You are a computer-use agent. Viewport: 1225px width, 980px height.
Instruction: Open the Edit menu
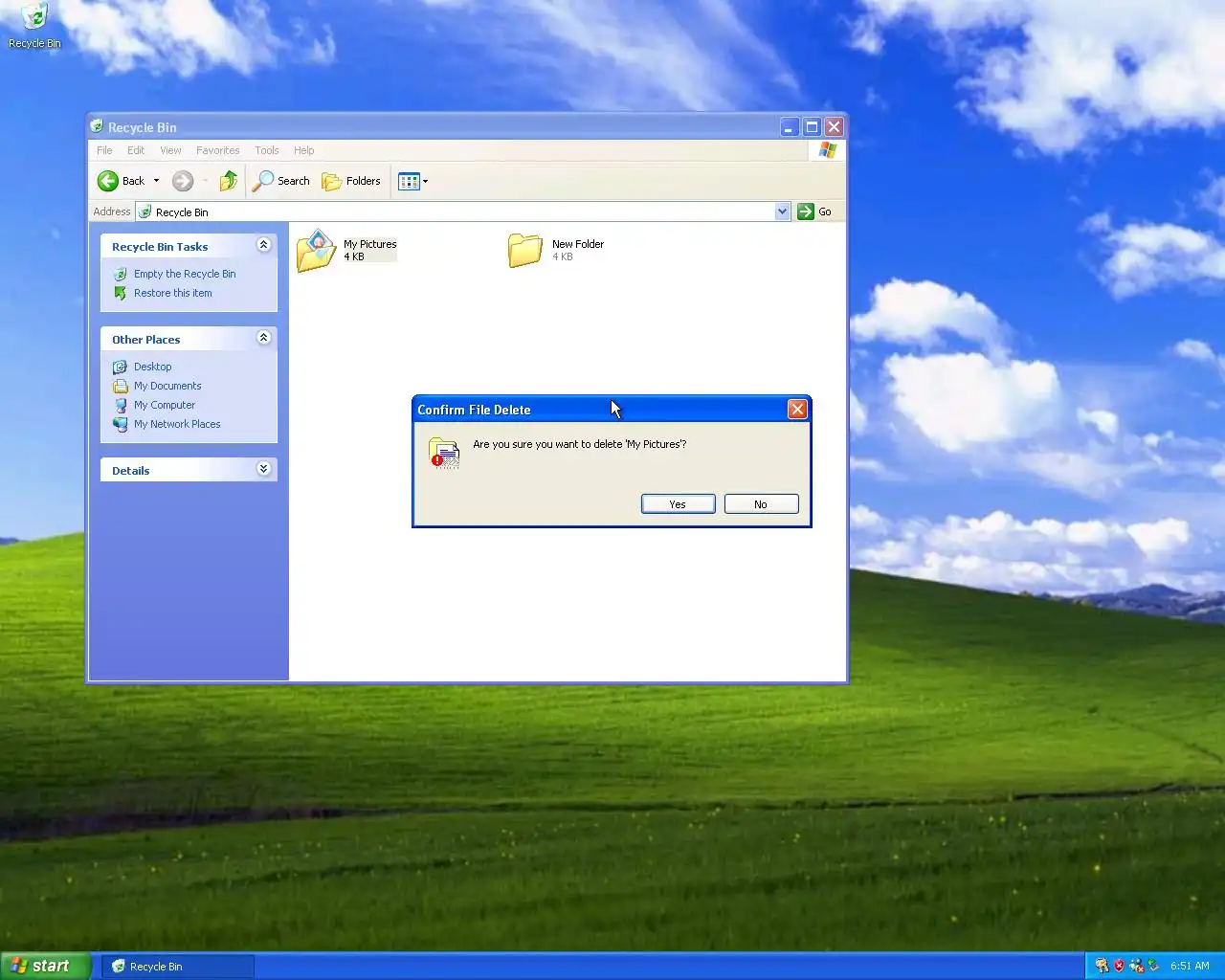click(x=136, y=150)
